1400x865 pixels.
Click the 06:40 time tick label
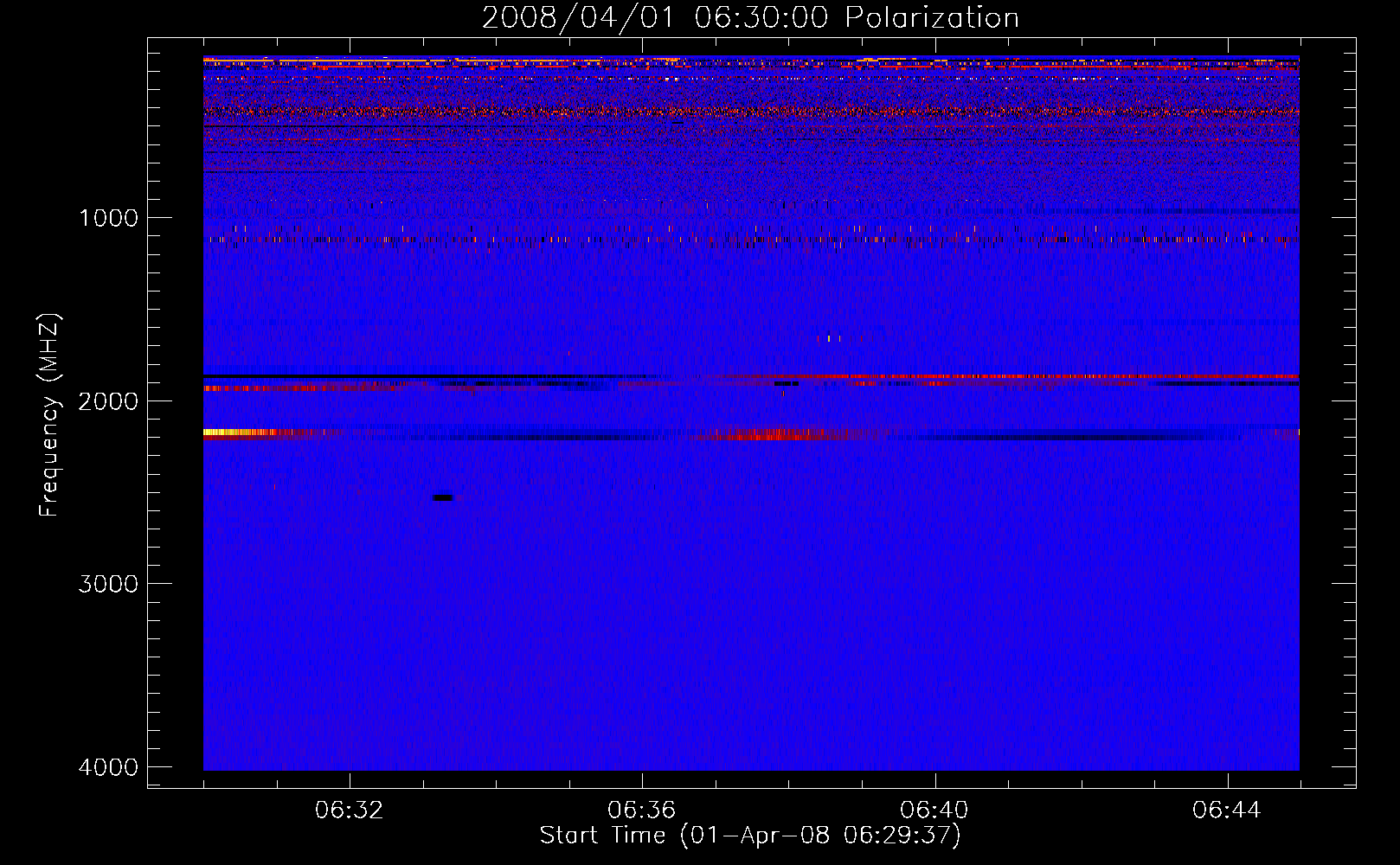pyautogui.click(x=934, y=811)
